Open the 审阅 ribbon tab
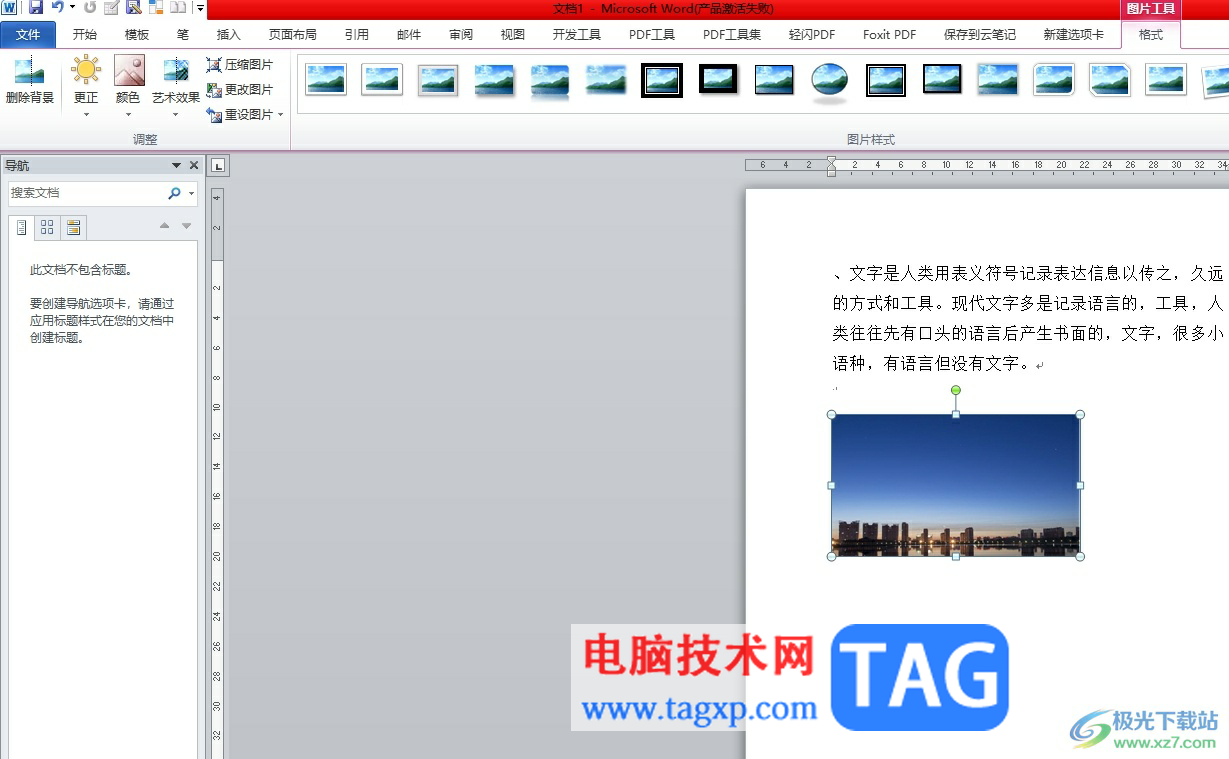 click(461, 34)
